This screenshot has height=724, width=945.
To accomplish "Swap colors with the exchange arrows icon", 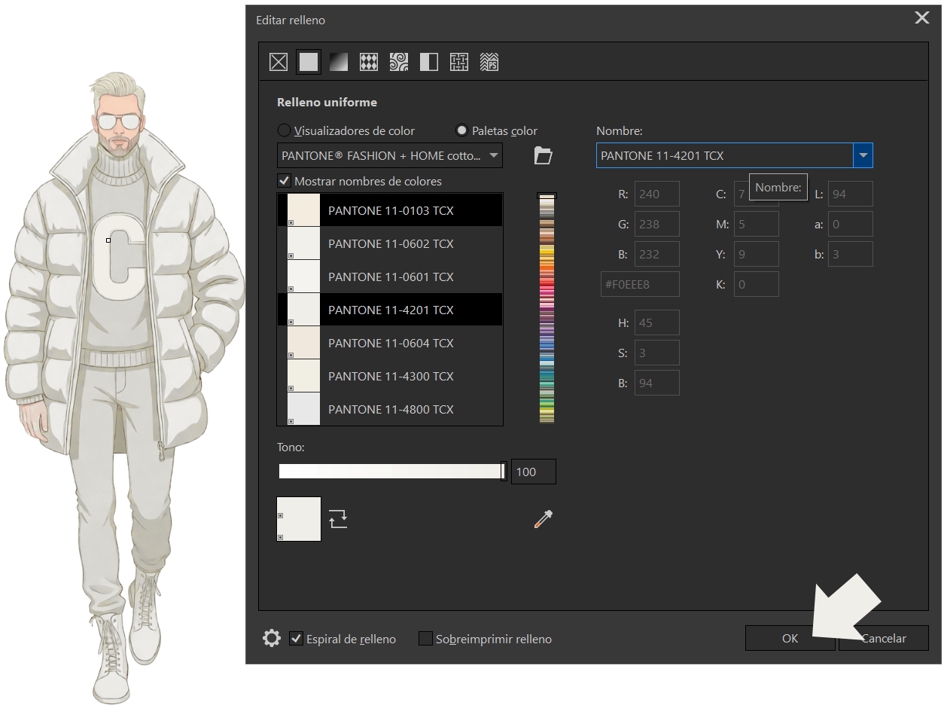I will pyautogui.click(x=338, y=519).
